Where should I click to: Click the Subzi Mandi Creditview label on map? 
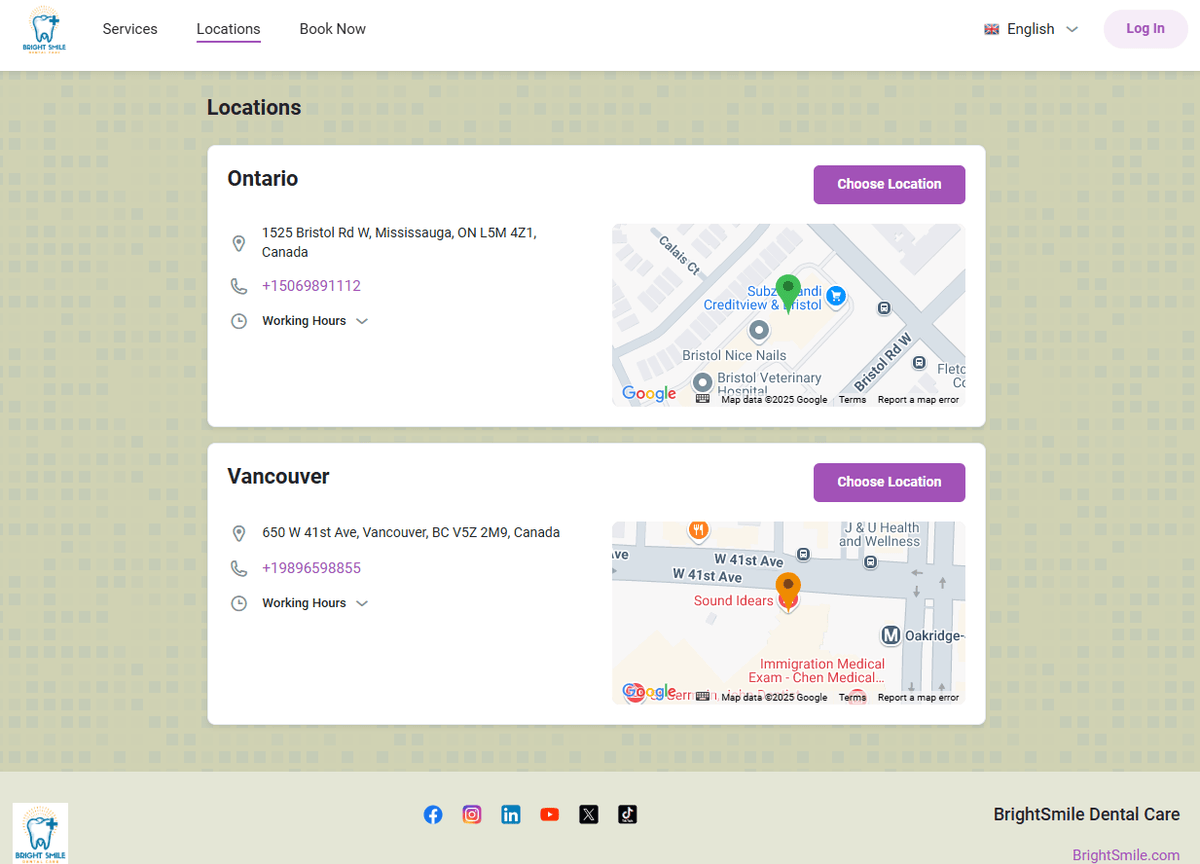coord(762,298)
